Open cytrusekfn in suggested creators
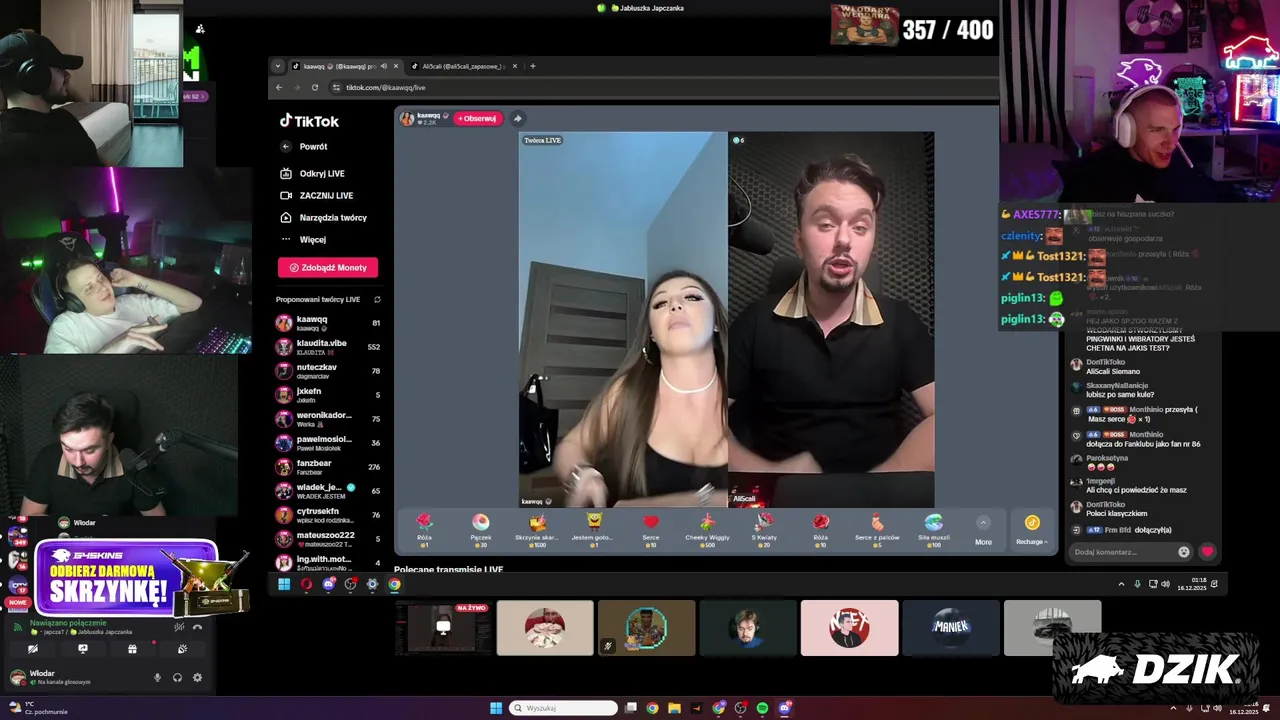 (328, 515)
